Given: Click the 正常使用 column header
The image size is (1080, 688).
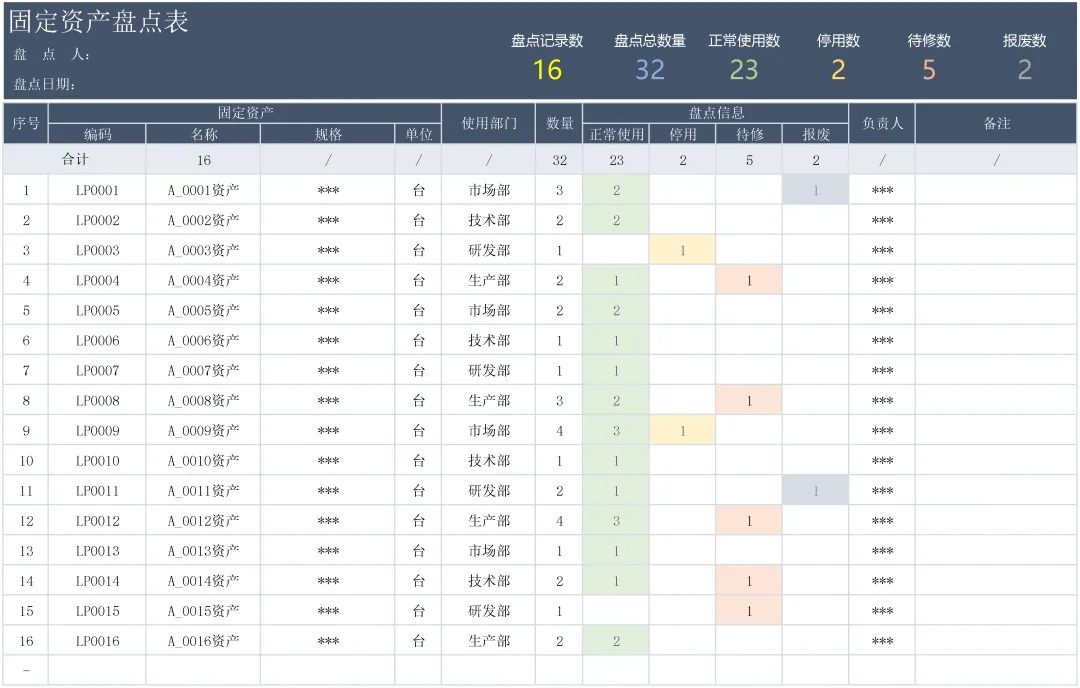Looking at the screenshot, I should [616, 134].
